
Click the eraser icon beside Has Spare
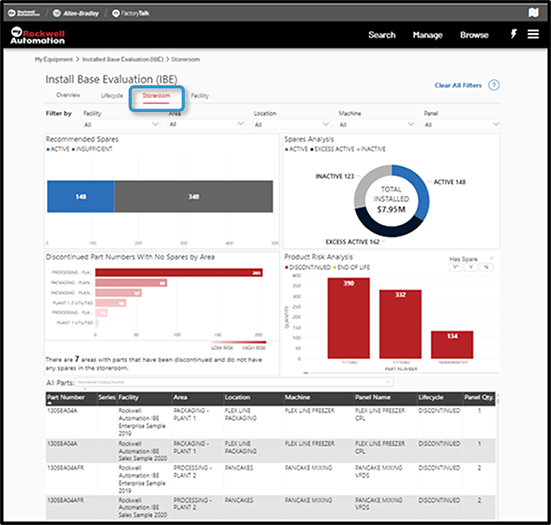click(491, 259)
